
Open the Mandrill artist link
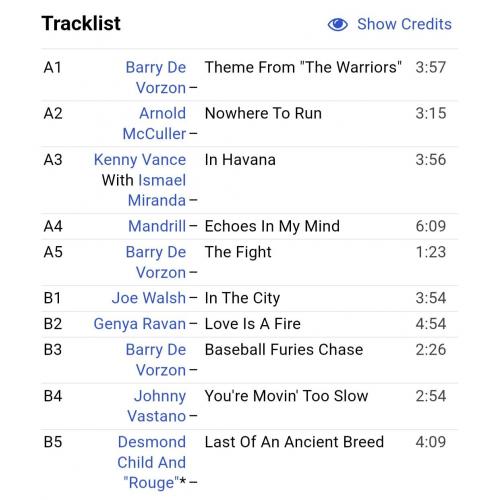(x=157, y=226)
